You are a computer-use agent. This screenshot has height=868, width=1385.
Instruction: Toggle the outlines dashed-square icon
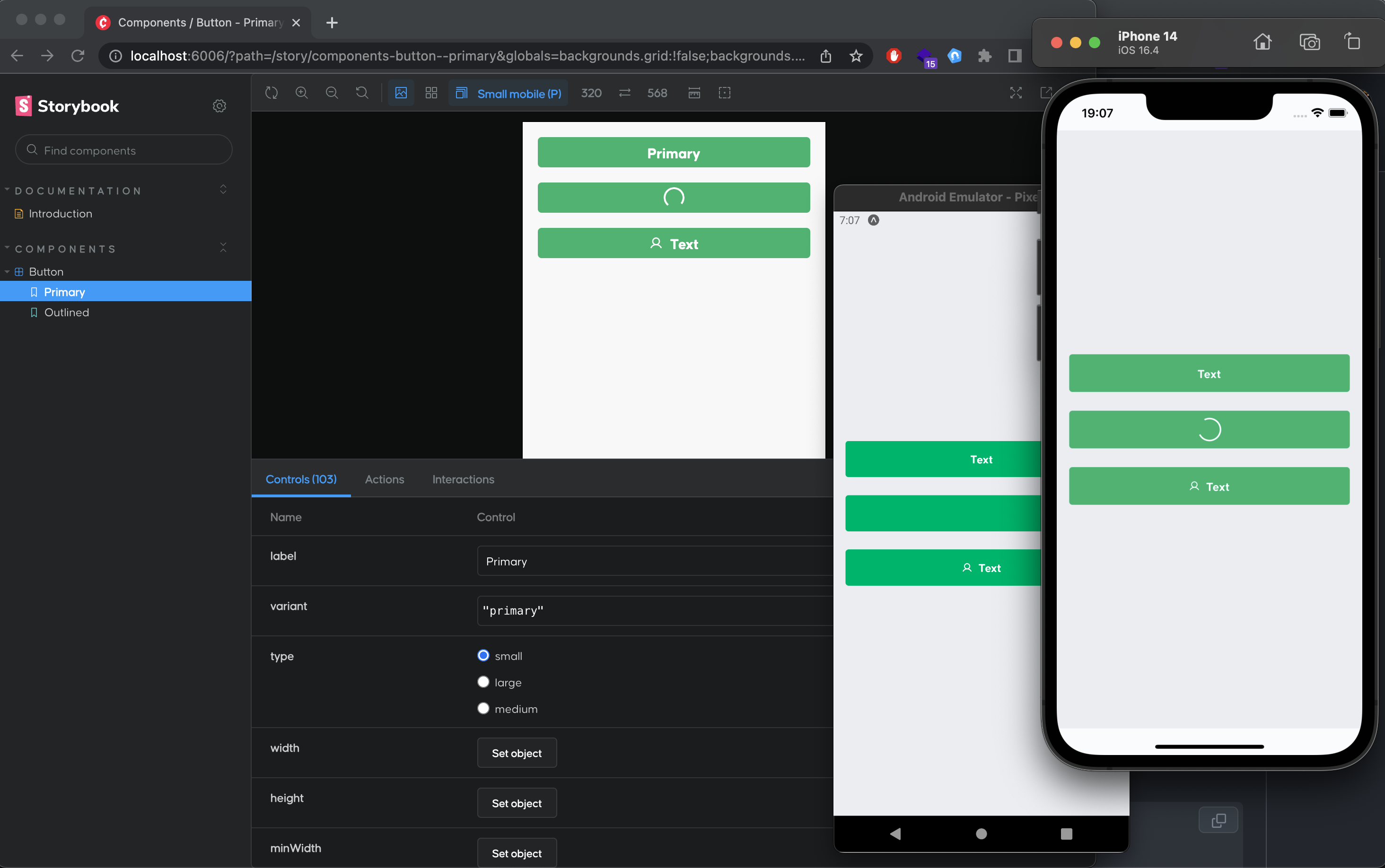(725, 93)
